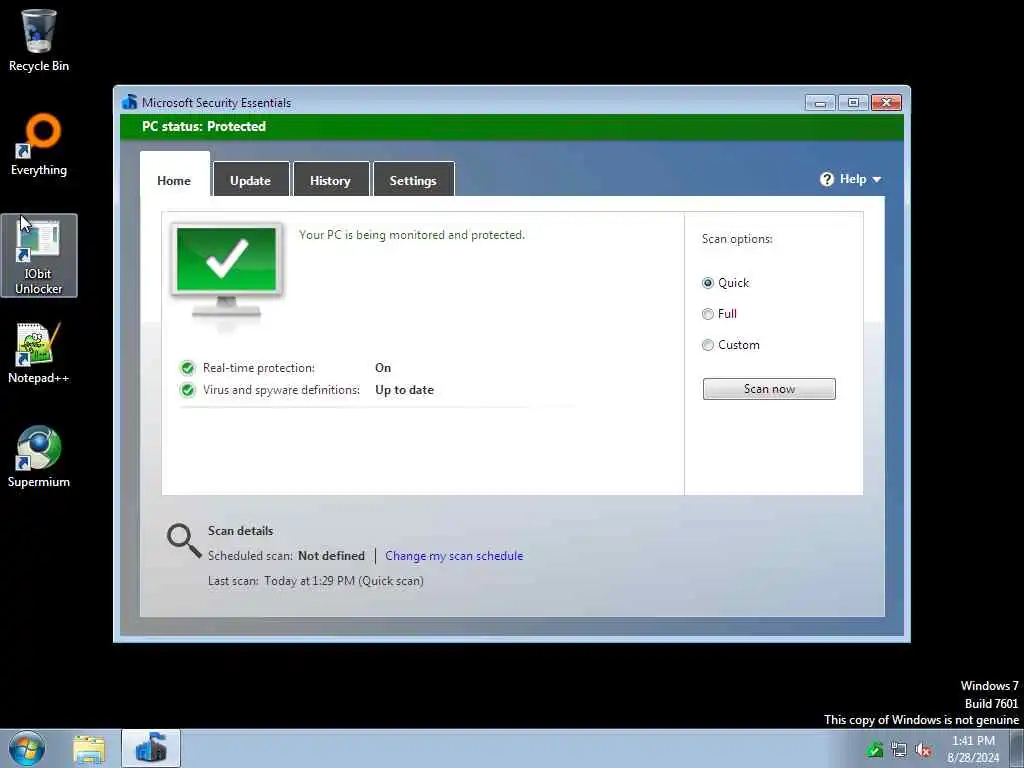Open the Notepad++ desktop shortcut
Viewport: 1024px width, 768px height.
[39, 353]
